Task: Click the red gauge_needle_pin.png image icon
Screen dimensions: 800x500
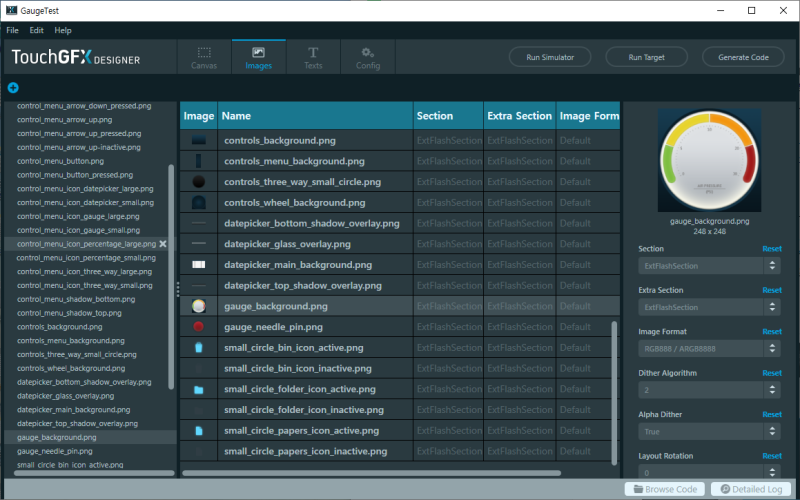Action: [198, 327]
